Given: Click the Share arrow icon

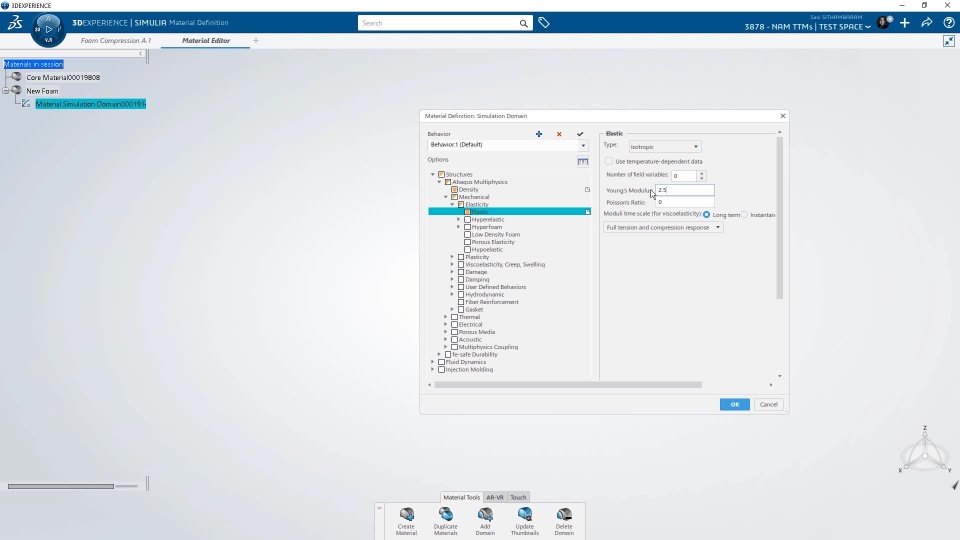Looking at the screenshot, I should (x=927, y=23).
